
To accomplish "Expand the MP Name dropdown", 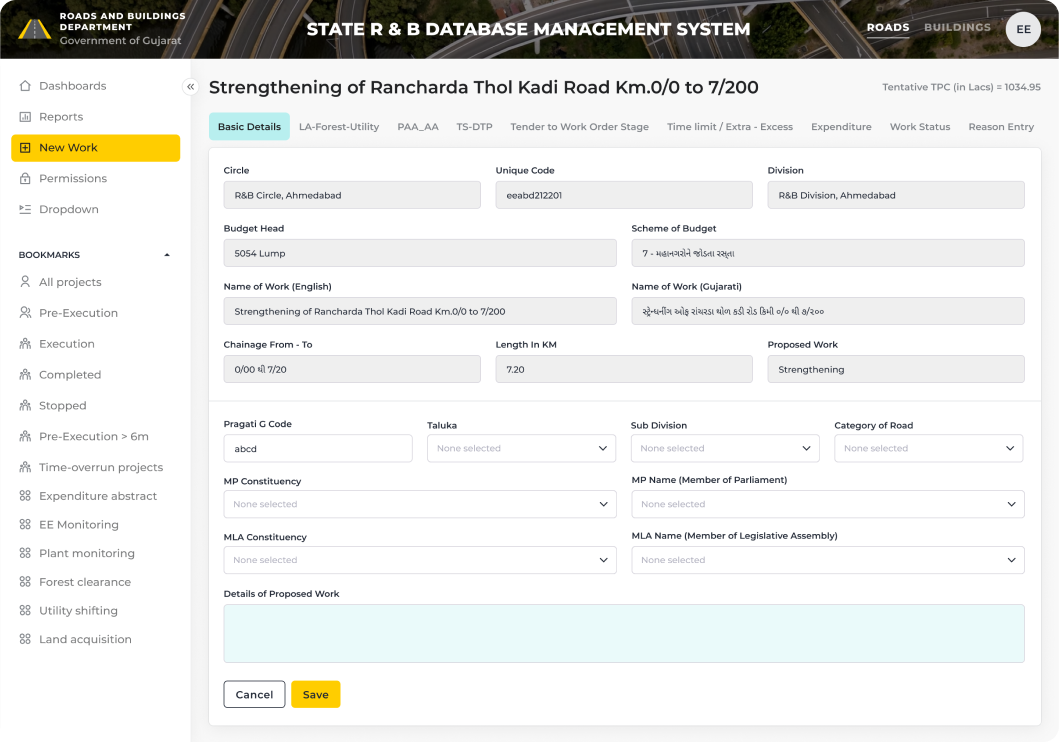I will [x=828, y=504].
